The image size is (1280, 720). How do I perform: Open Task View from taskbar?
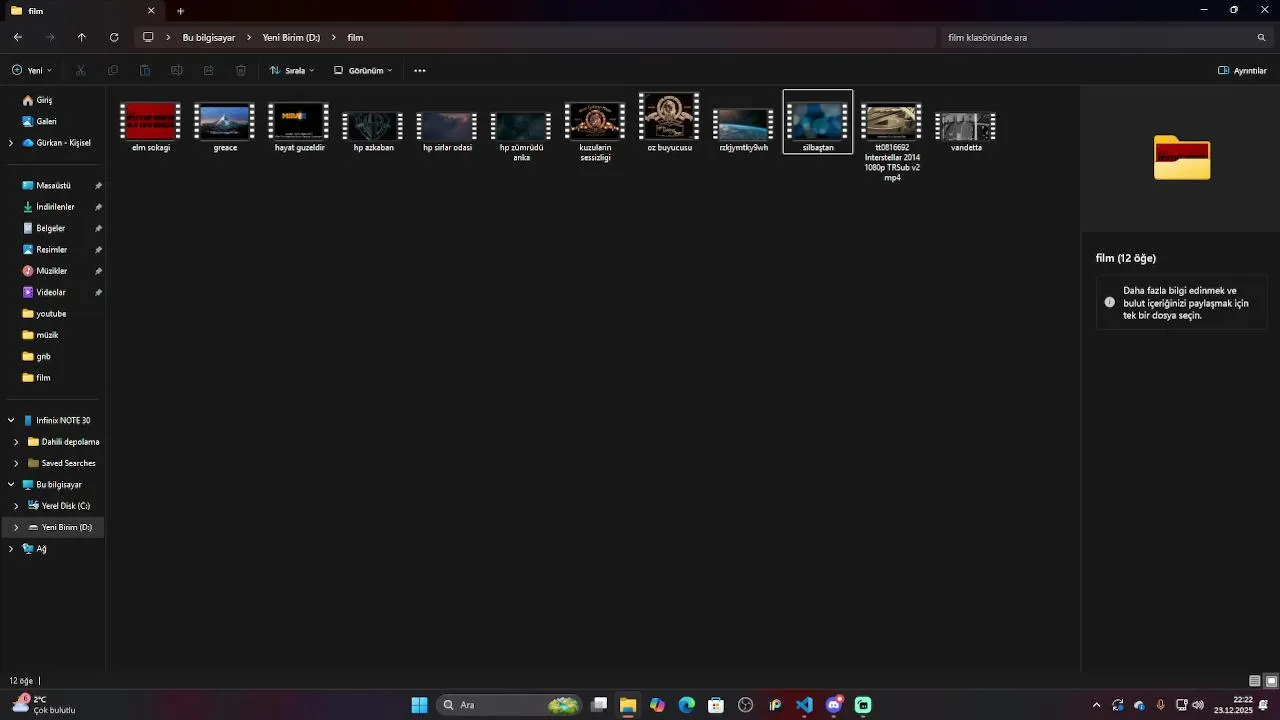[x=599, y=705]
